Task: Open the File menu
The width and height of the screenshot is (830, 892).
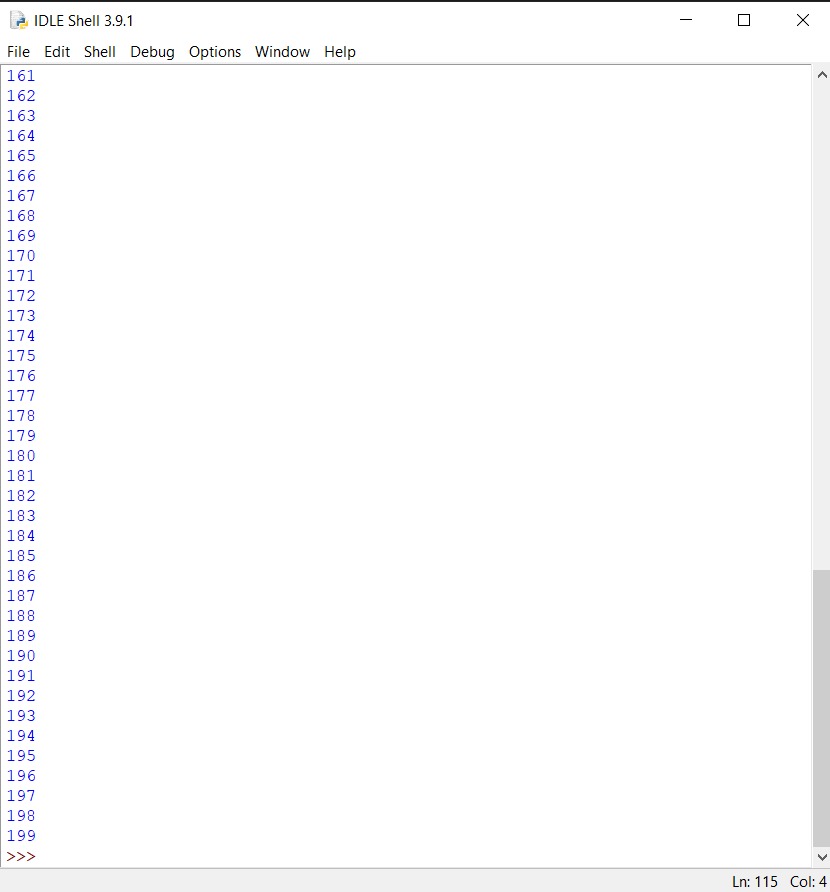Action: point(18,52)
